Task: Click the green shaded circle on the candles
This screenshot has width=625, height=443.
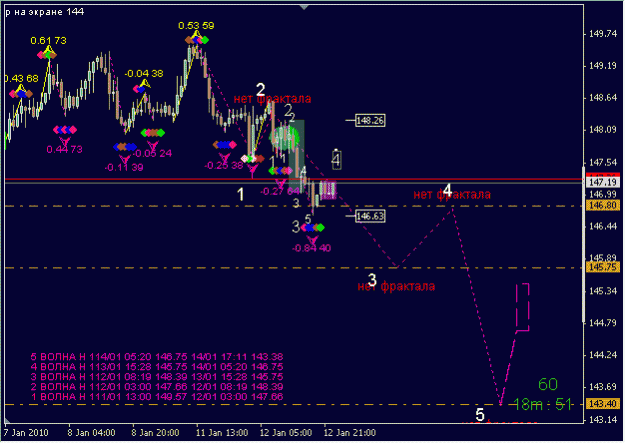Action: (284, 138)
